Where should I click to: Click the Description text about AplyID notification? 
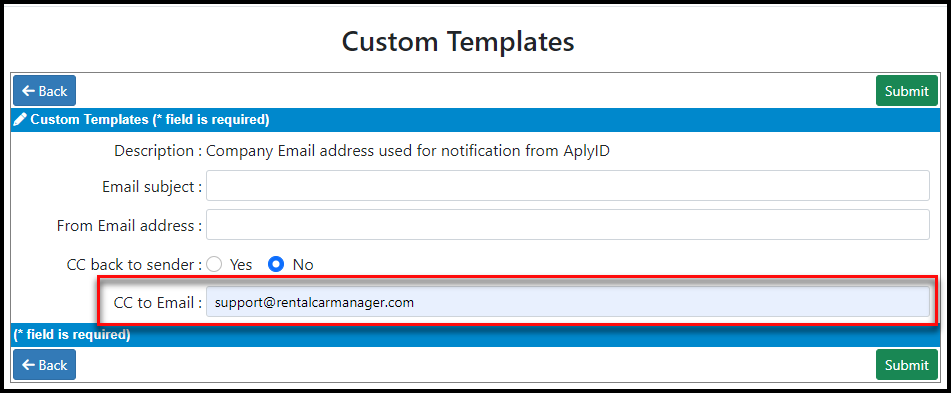coord(408,151)
